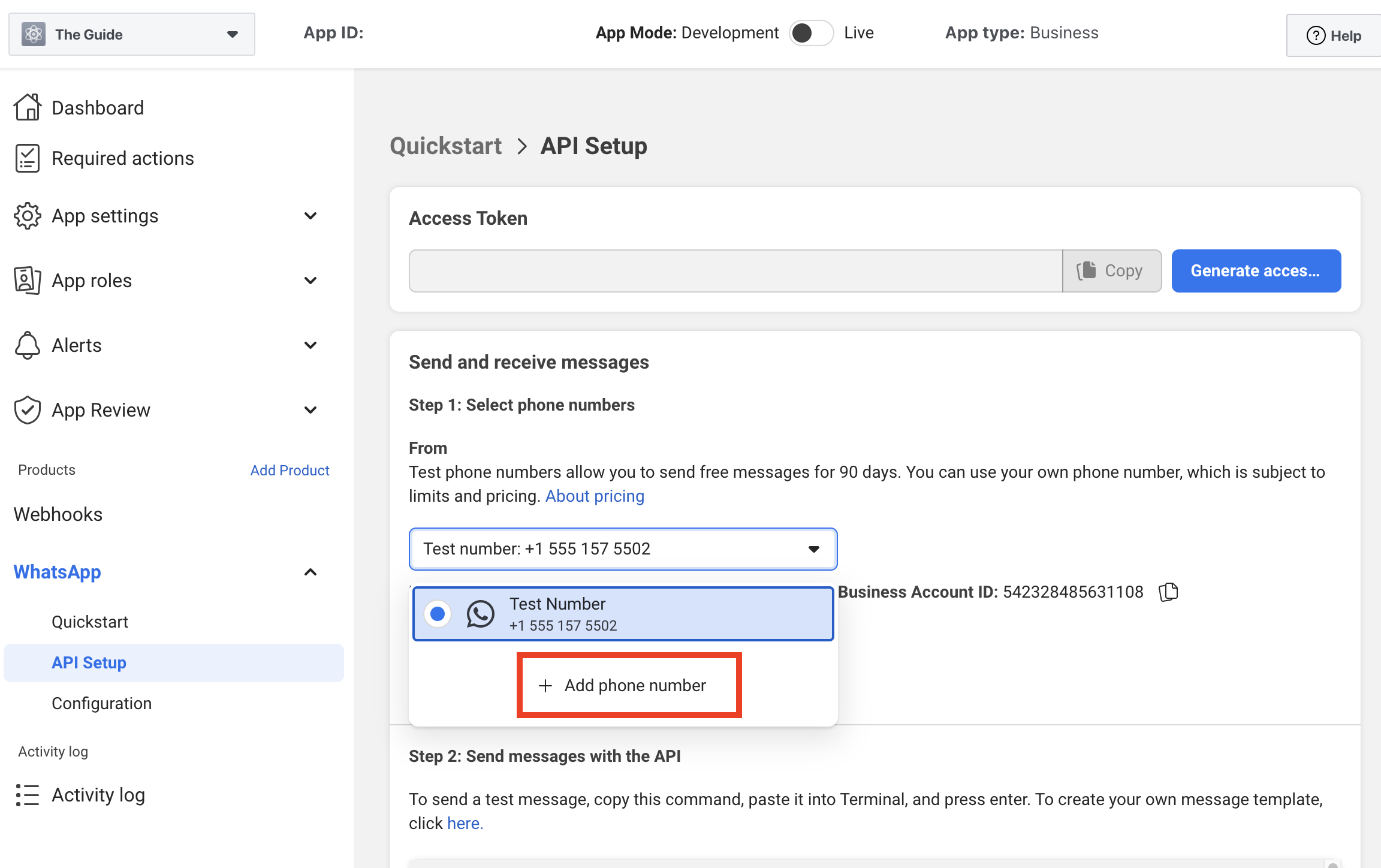
Task: Copy the Business Account ID with the clipboard icon
Action: click(1168, 592)
